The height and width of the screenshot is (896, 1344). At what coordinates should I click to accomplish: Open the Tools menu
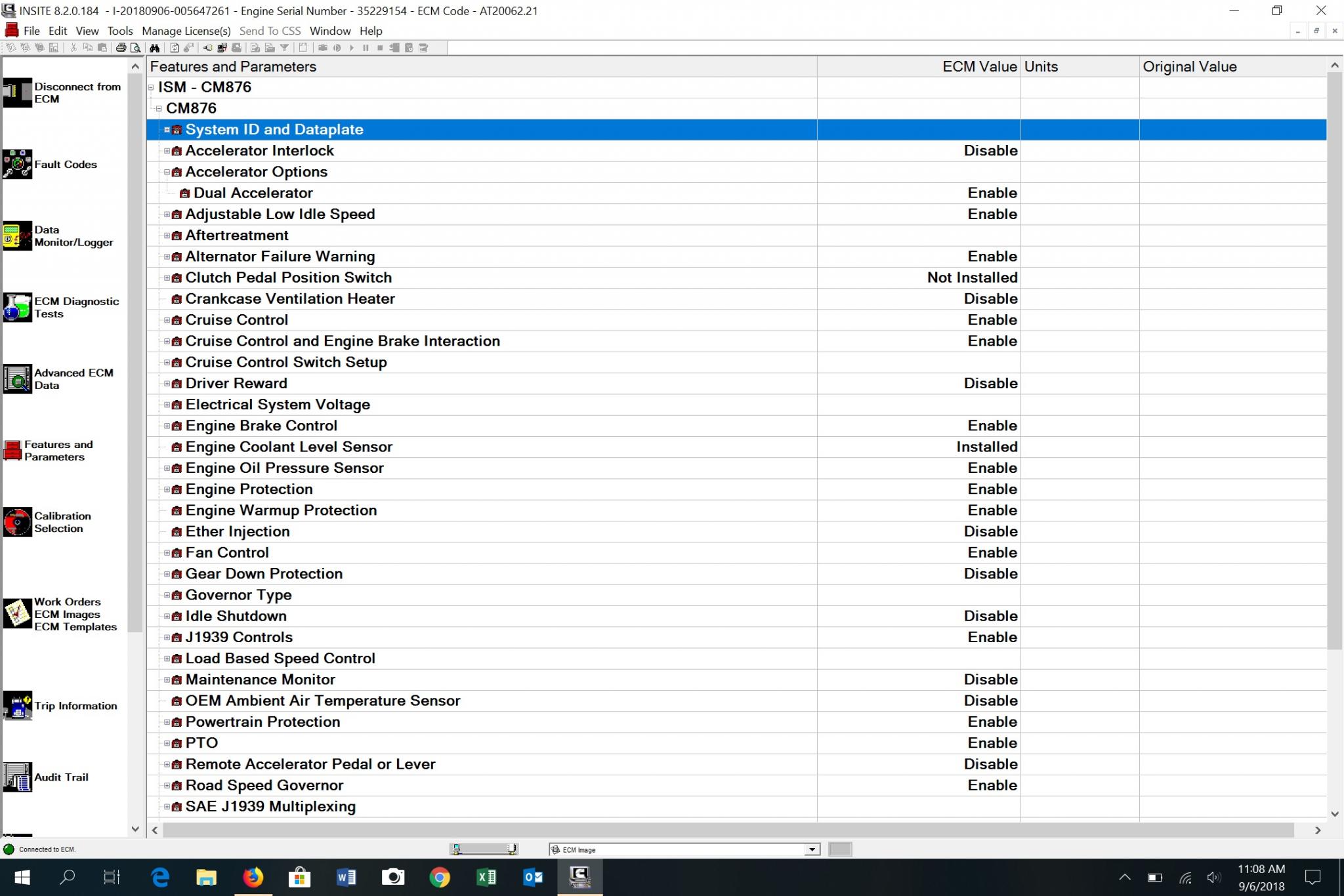point(119,31)
